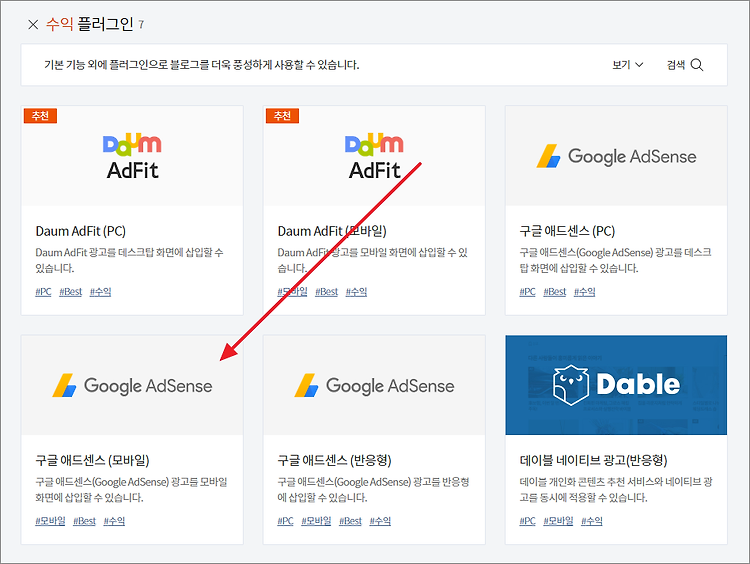This screenshot has width=750, height=564.
Task: Click #수익 tag under Daum AdFit (PC)
Action: pyautogui.click(x=100, y=292)
